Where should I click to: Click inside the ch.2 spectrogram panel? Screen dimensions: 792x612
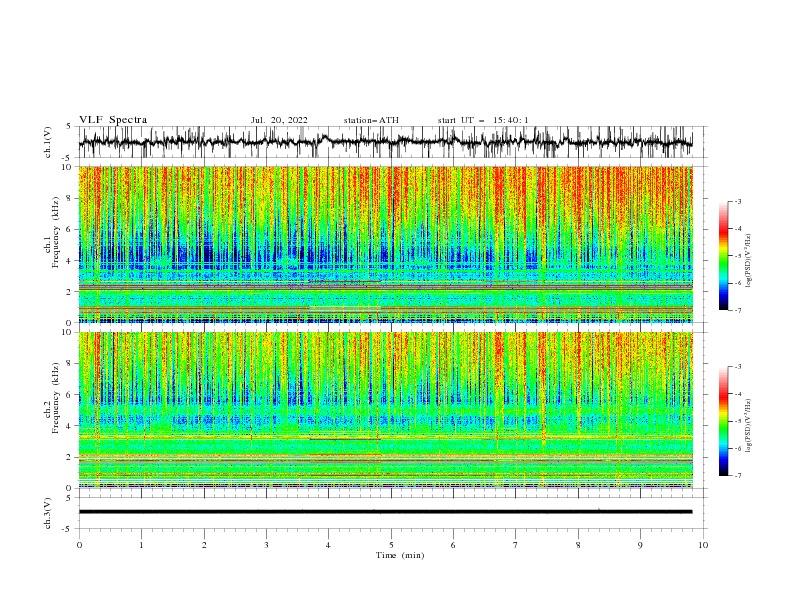385,410
